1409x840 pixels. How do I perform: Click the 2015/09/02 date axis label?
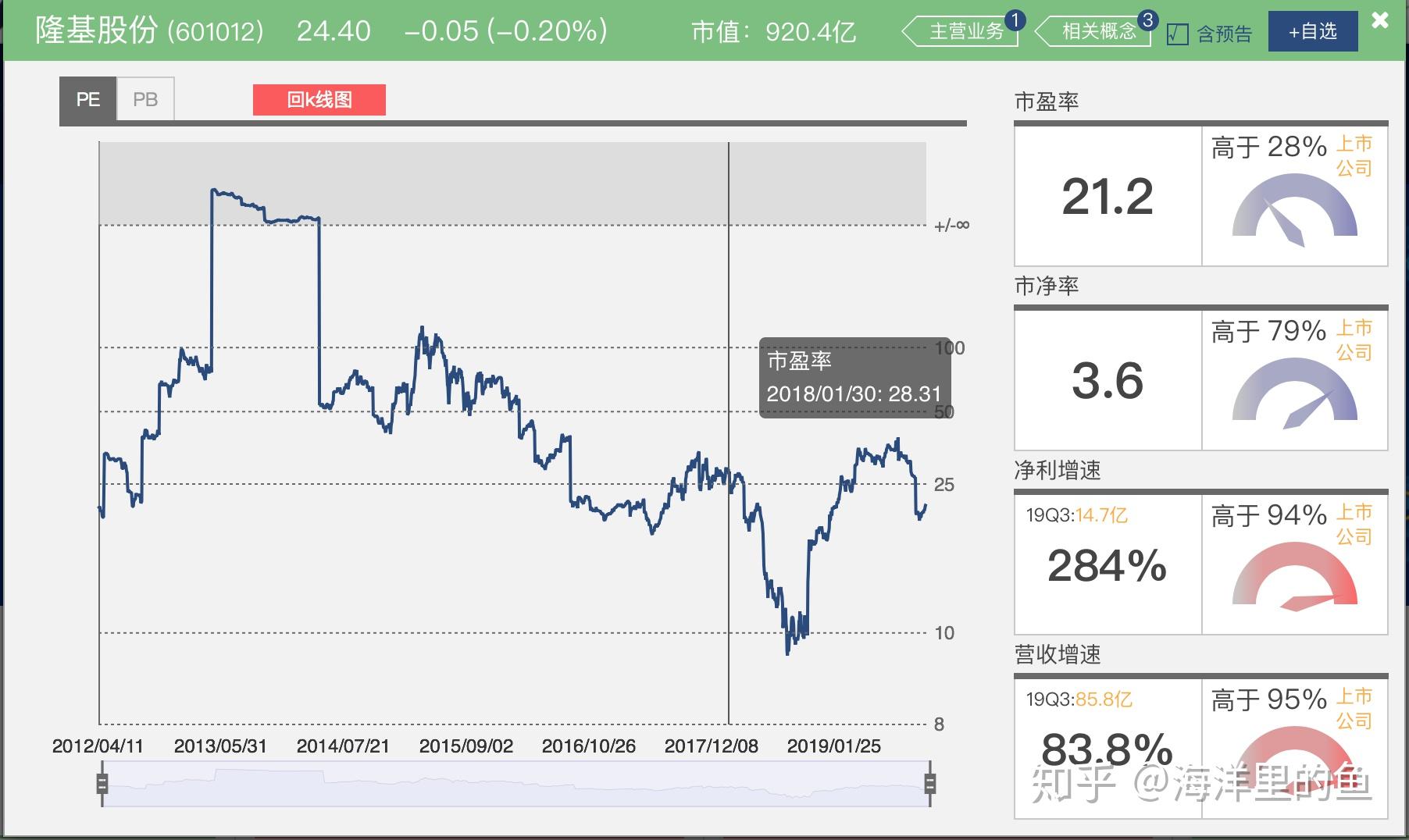pyautogui.click(x=466, y=746)
